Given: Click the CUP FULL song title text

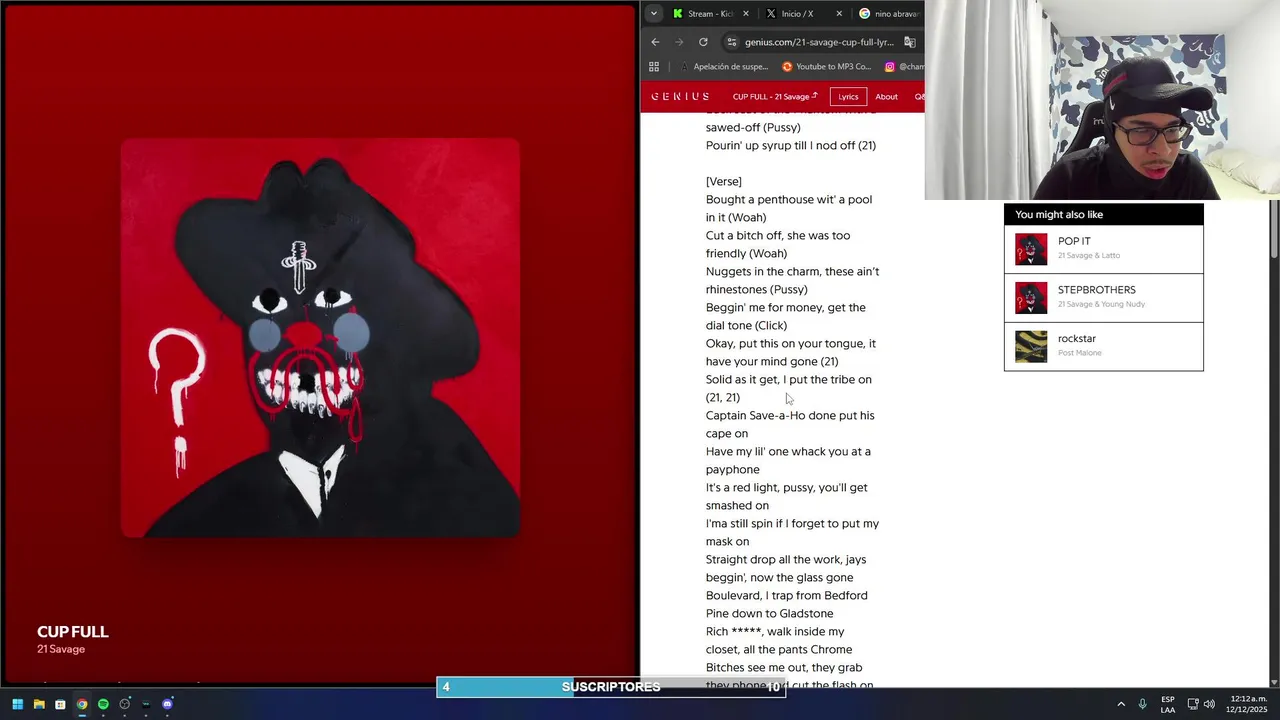Looking at the screenshot, I should [x=73, y=632].
